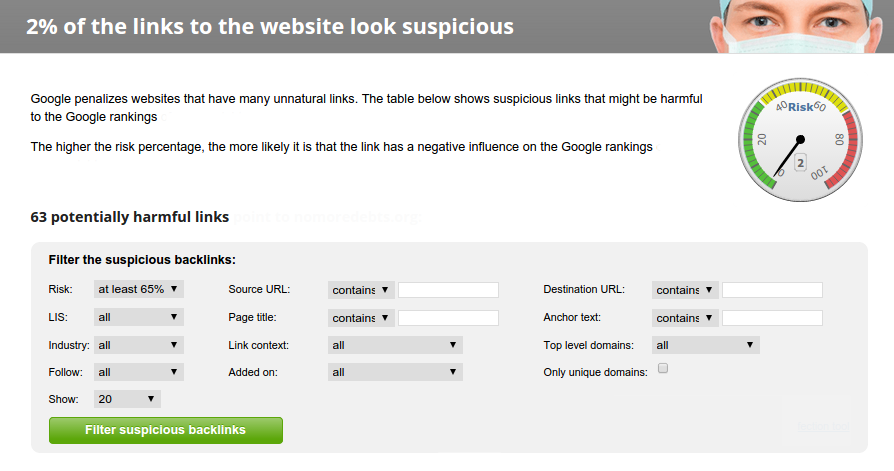Expand the Top level domains dropdown
The height and width of the screenshot is (471, 894).
705,345
